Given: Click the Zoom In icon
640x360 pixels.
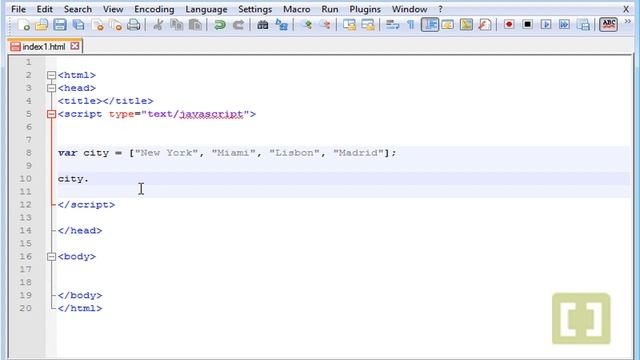Looking at the screenshot, I should pos(307,25).
